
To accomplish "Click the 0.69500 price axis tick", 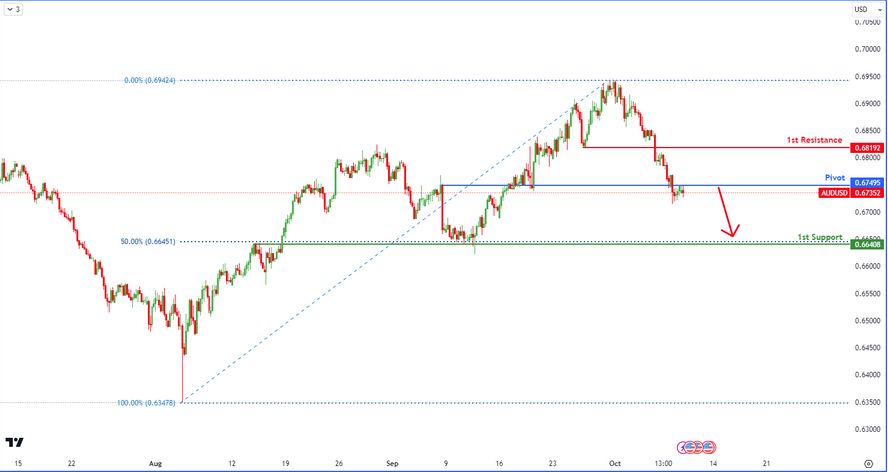I will [867, 76].
